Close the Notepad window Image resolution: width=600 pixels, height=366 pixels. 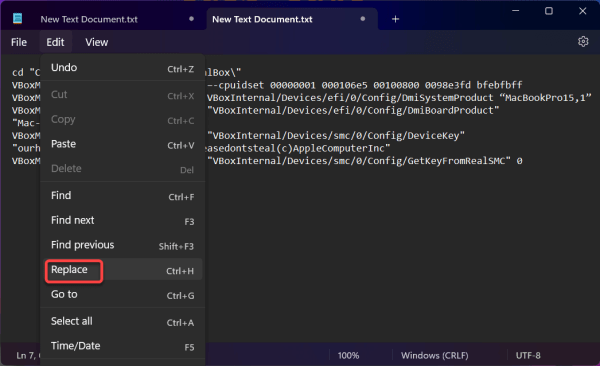point(582,11)
